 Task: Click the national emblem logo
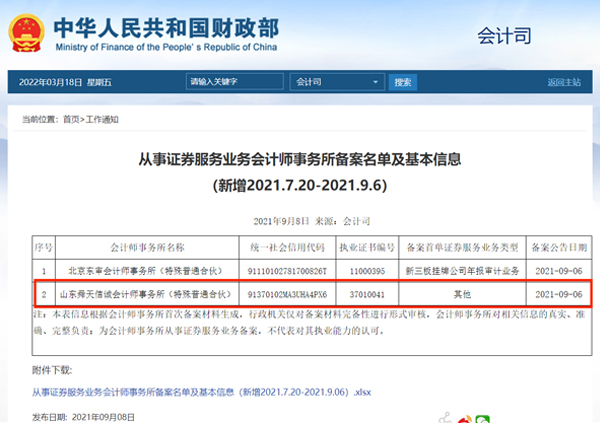(26, 33)
